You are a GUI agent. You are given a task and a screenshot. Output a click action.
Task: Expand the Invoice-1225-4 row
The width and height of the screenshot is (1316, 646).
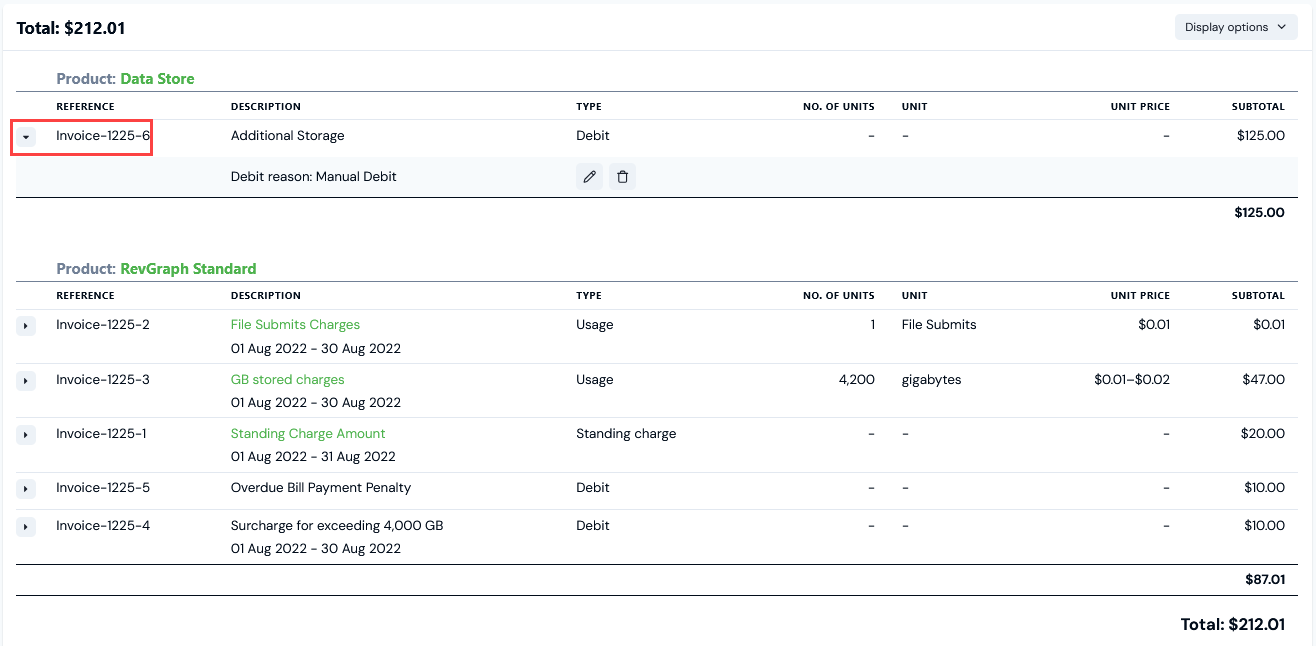[x=26, y=527]
